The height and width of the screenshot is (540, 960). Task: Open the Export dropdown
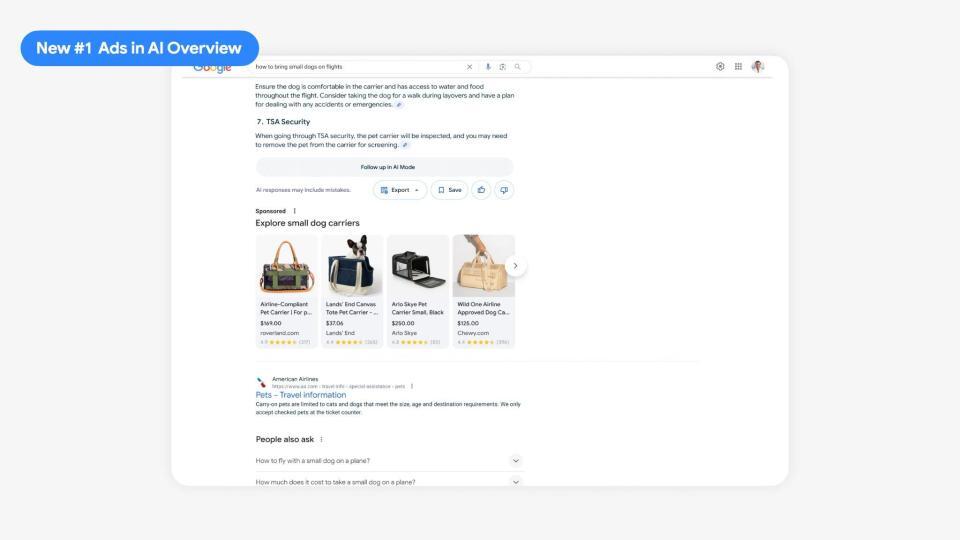[400, 190]
